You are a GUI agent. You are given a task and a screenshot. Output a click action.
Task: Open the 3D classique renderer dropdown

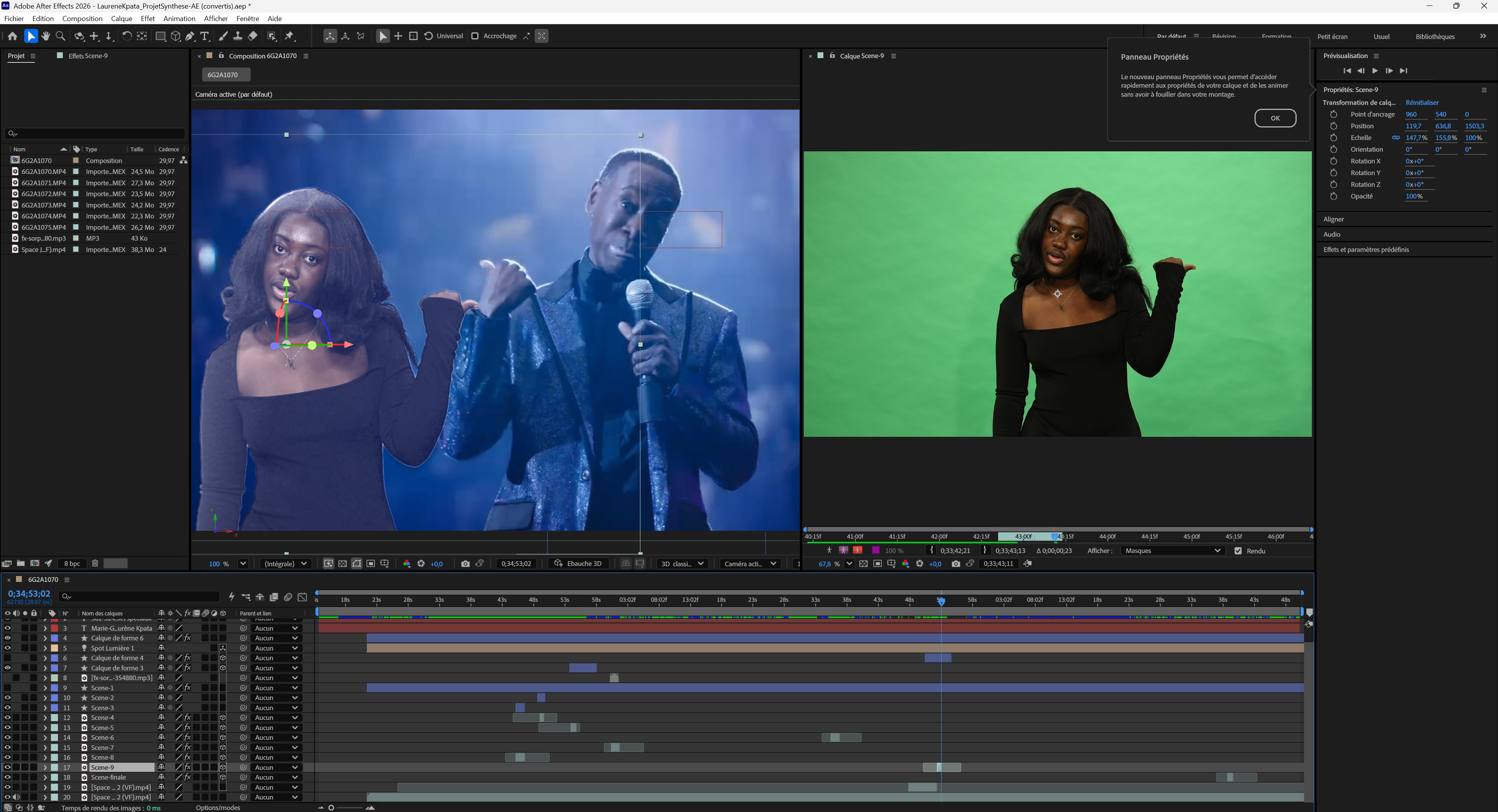click(x=683, y=564)
